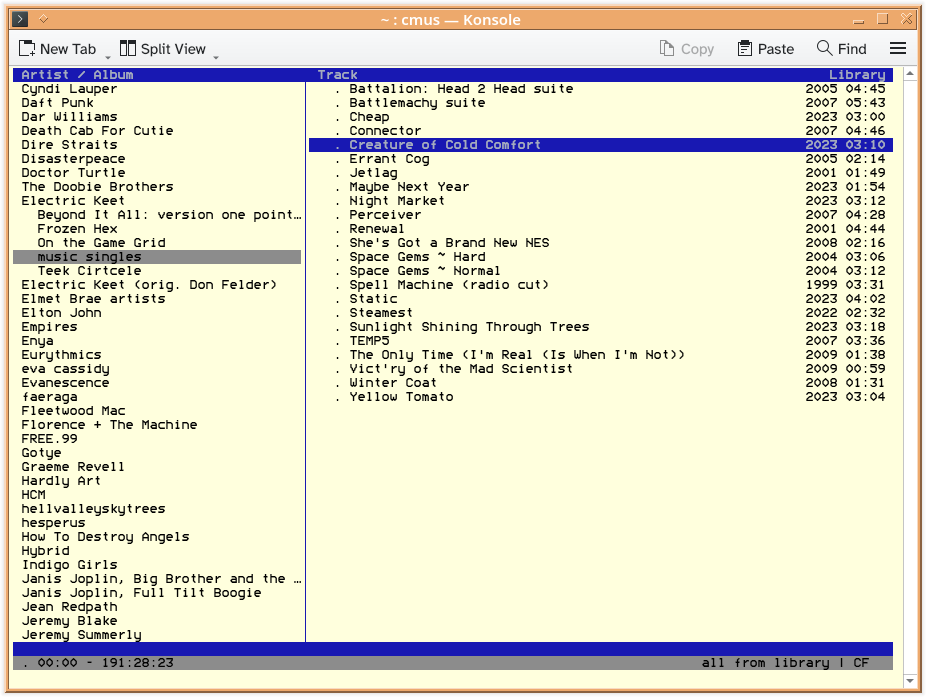Viewport: 926px width, 697px height.
Task: Select the track Winter Coat
Action: click(601, 383)
